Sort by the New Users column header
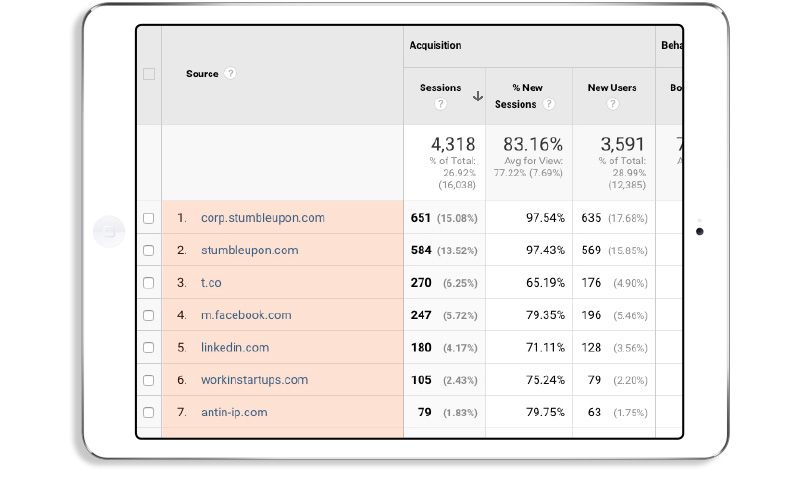Screen dimensions: 800x480 click(612, 88)
